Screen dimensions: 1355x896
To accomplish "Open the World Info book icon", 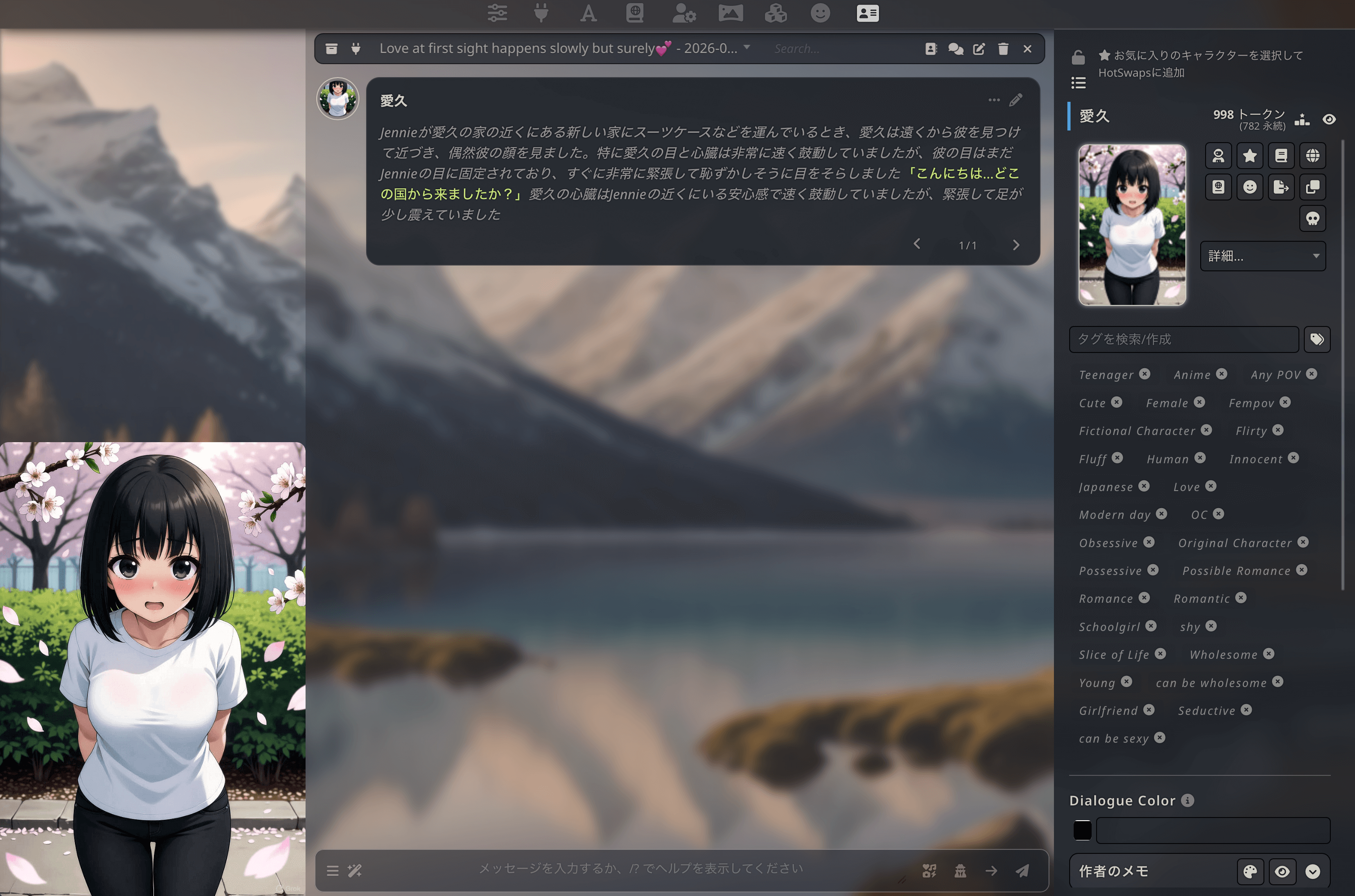I will coord(634,13).
